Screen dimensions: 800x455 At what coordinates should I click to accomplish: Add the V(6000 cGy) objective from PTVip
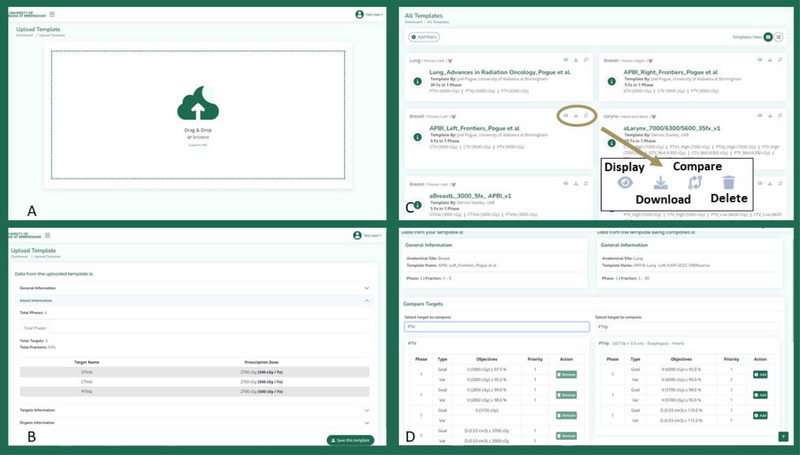pyautogui.click(x=760, y=374)
